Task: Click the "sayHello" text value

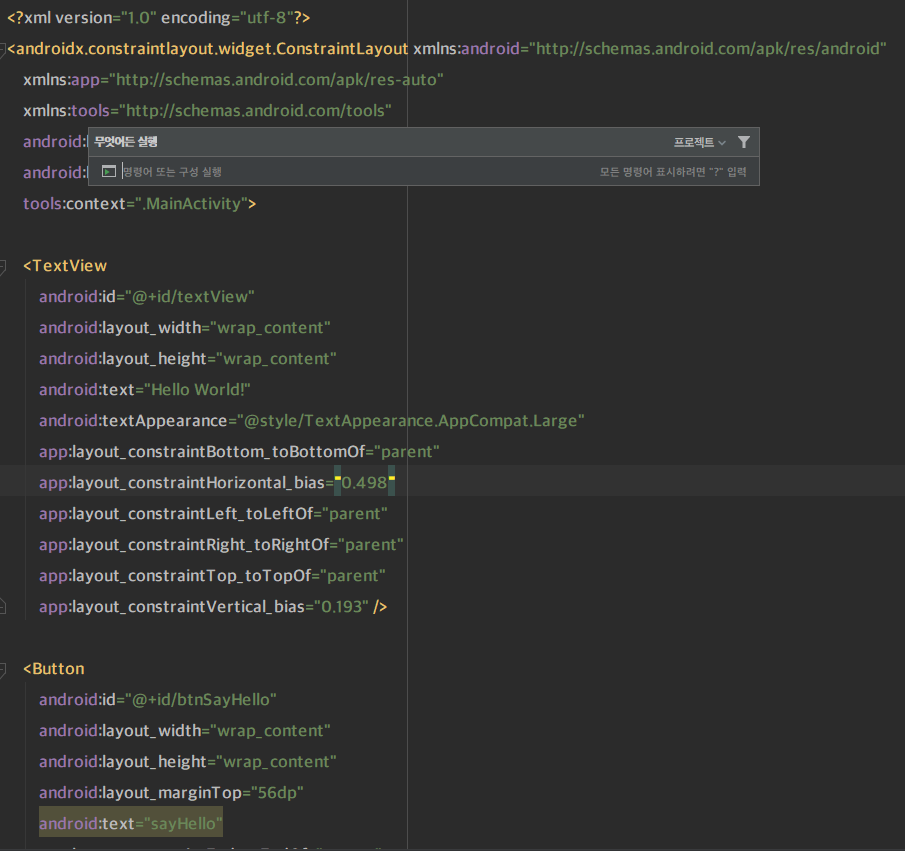Action: tap(183, 824)
